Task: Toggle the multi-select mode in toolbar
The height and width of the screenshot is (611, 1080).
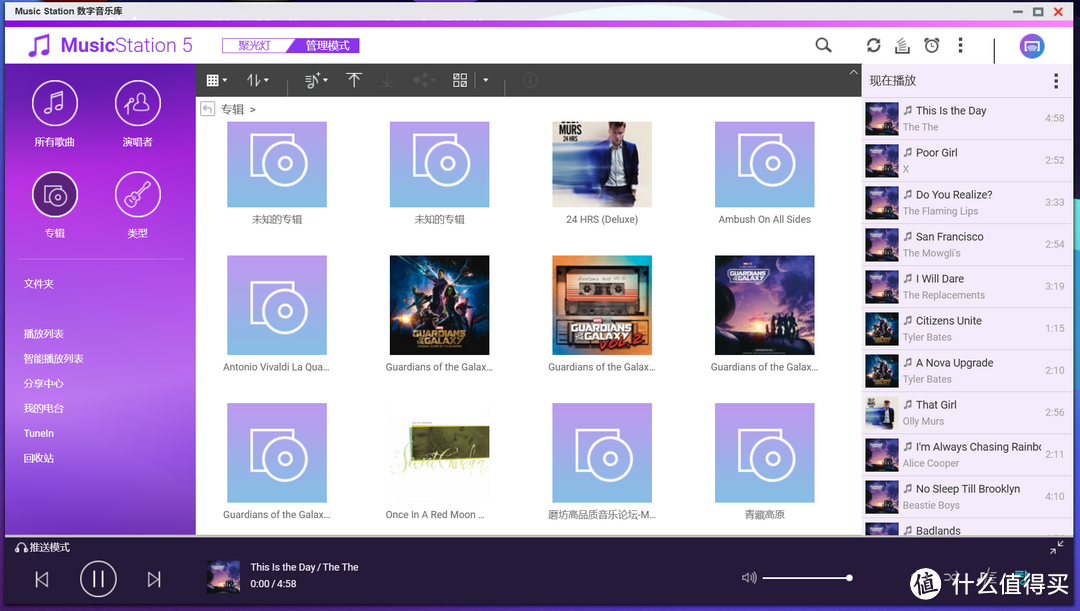Action: (460, 80)
